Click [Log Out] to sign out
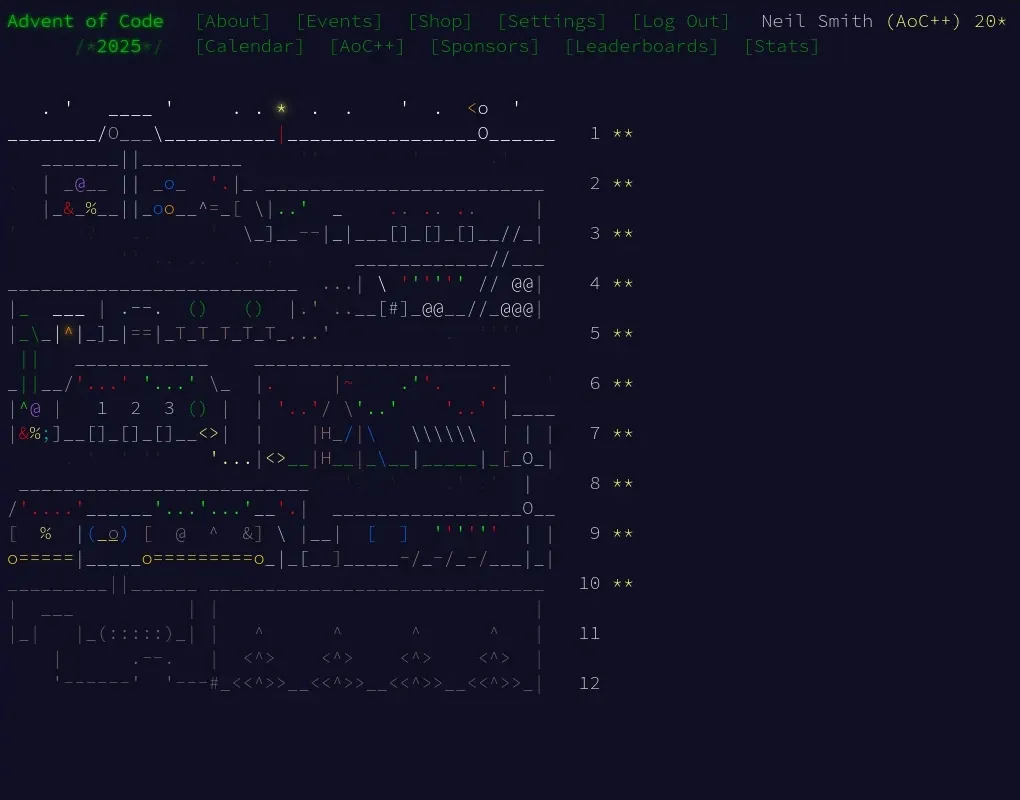The height and width of the screenshot is (800, 1020). coord(681,20)
